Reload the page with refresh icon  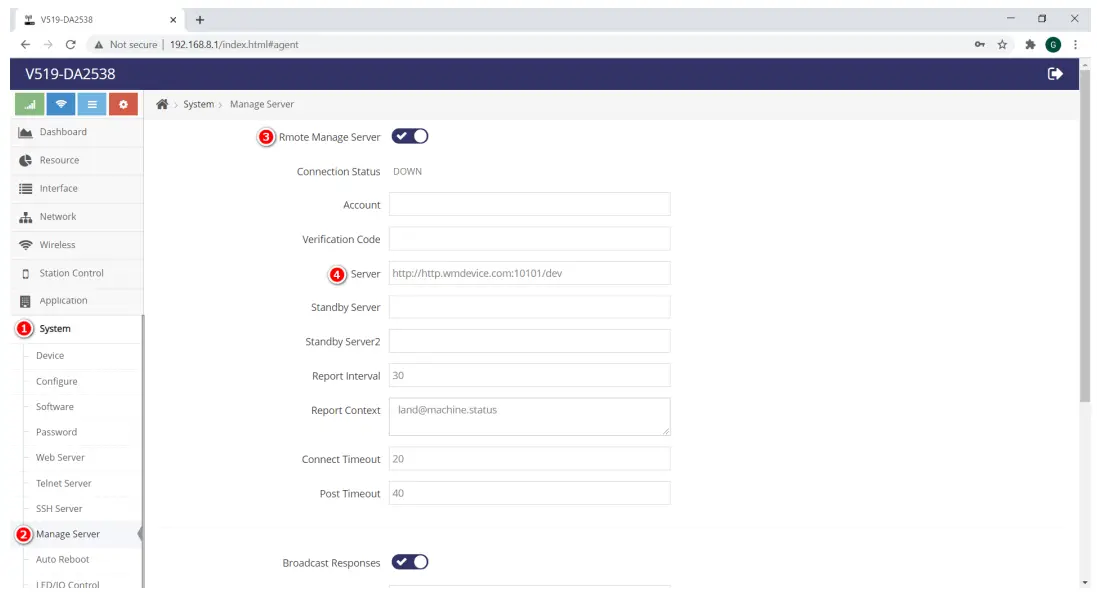[x=70, y=44]
